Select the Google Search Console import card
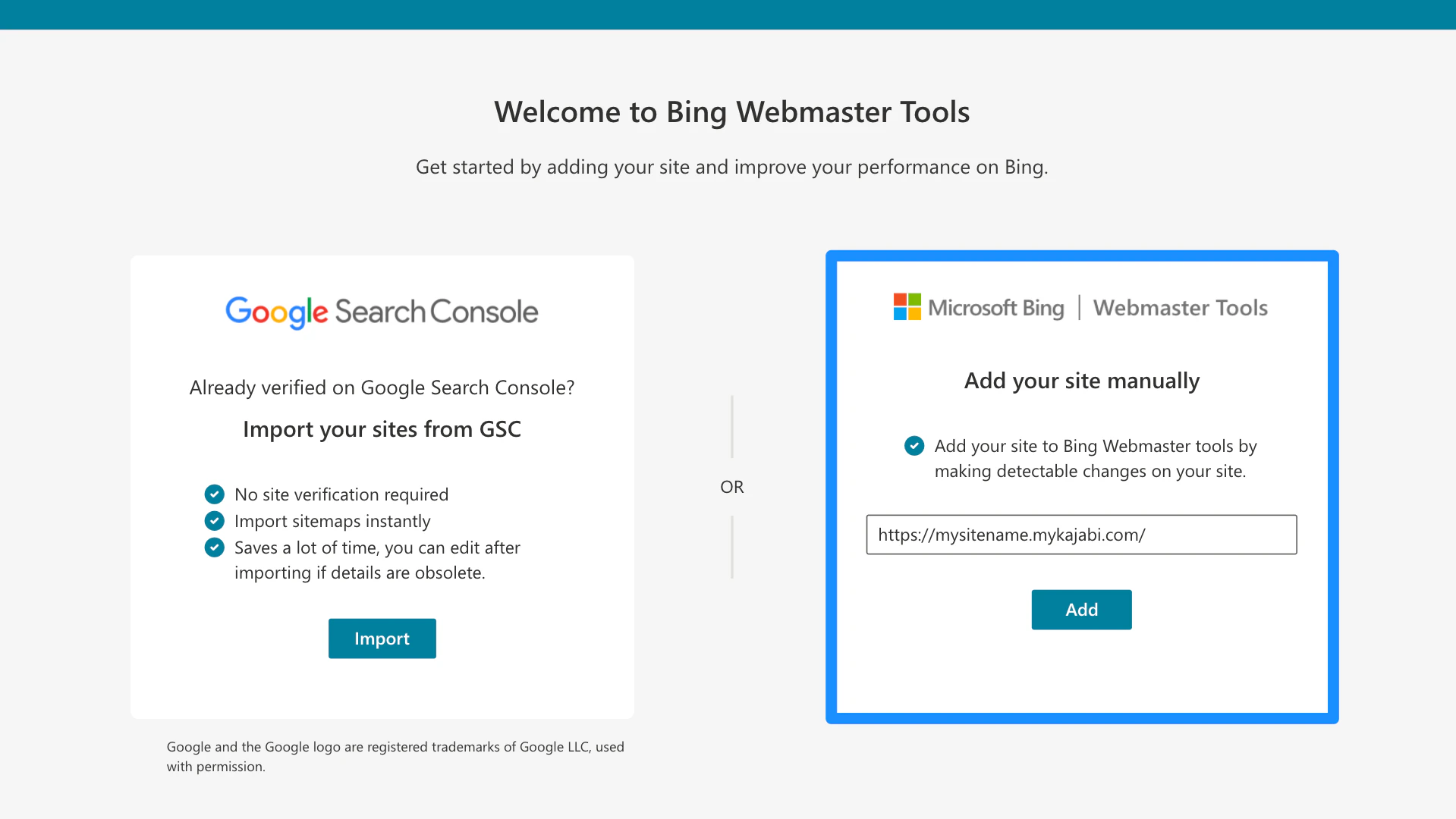Image resolution: width=1456 pixels, height=819 pixels. coord(382,485)
